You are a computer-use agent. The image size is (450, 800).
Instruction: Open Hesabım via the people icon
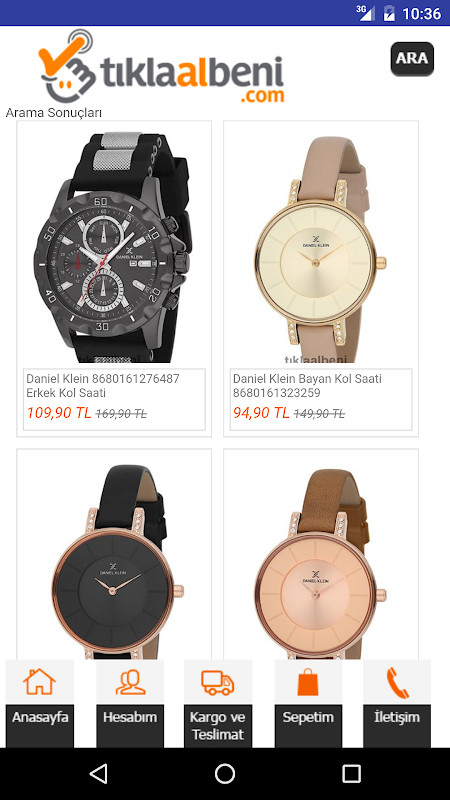pos(130,682)
